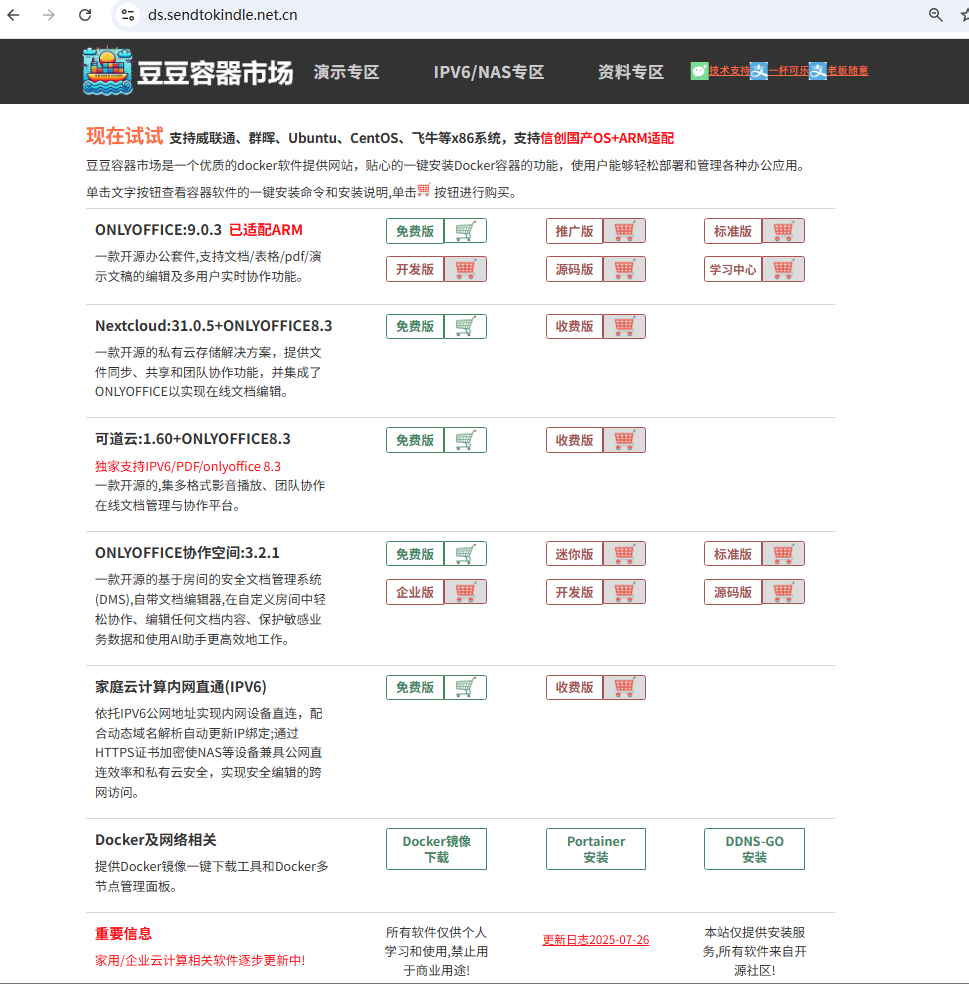Click 可道云 row 收费版 button
969x984 pixels.
[x=574, y=440]
